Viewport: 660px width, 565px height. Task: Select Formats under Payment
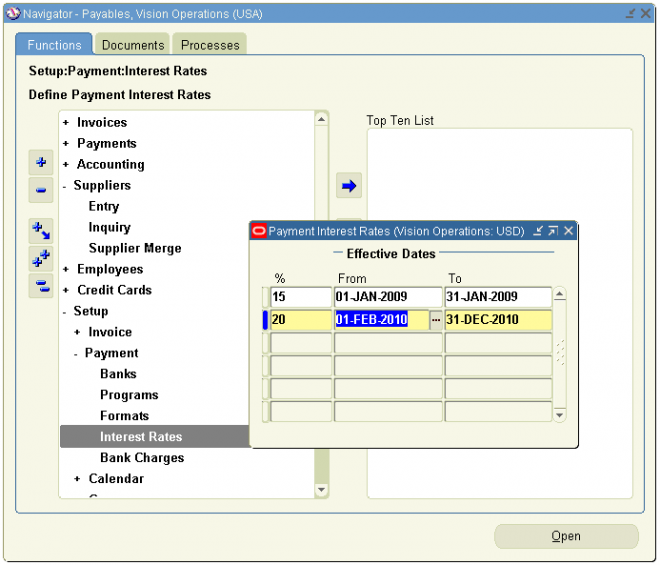[125, 416]
